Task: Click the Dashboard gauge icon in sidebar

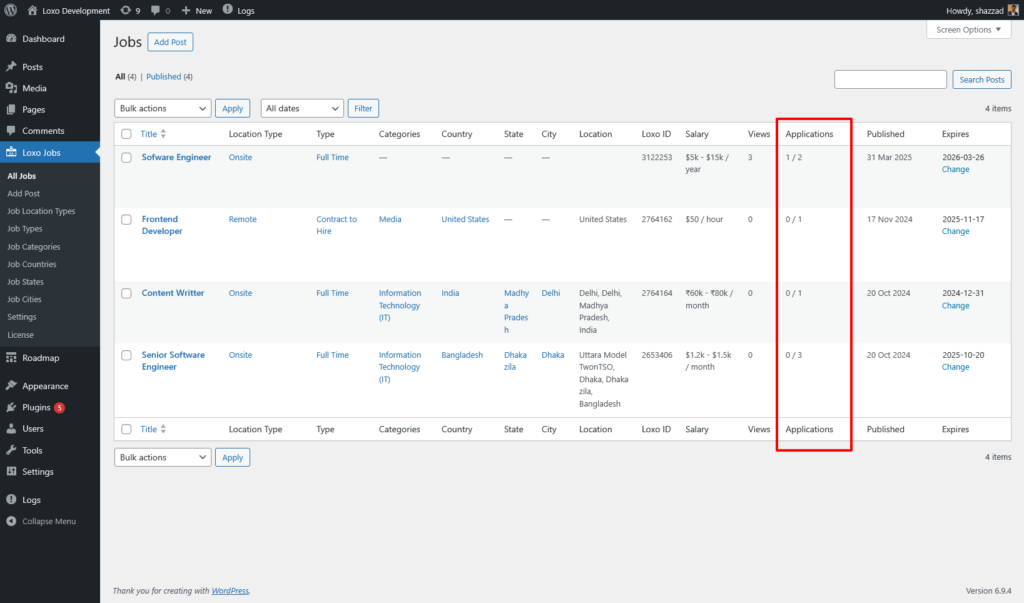Action: pos(11,39)
